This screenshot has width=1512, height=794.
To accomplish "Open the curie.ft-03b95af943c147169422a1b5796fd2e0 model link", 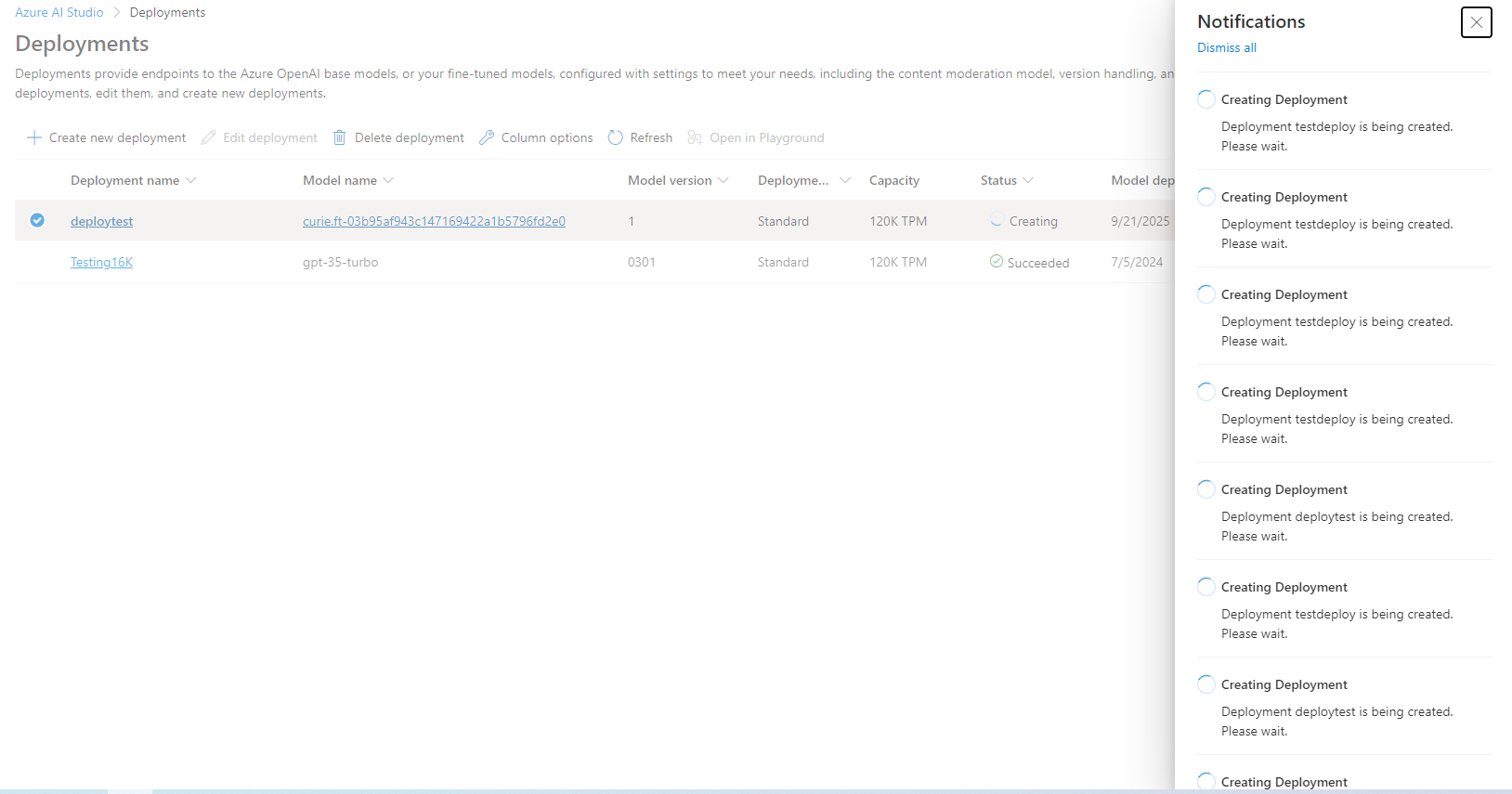I will click(434, 221).
